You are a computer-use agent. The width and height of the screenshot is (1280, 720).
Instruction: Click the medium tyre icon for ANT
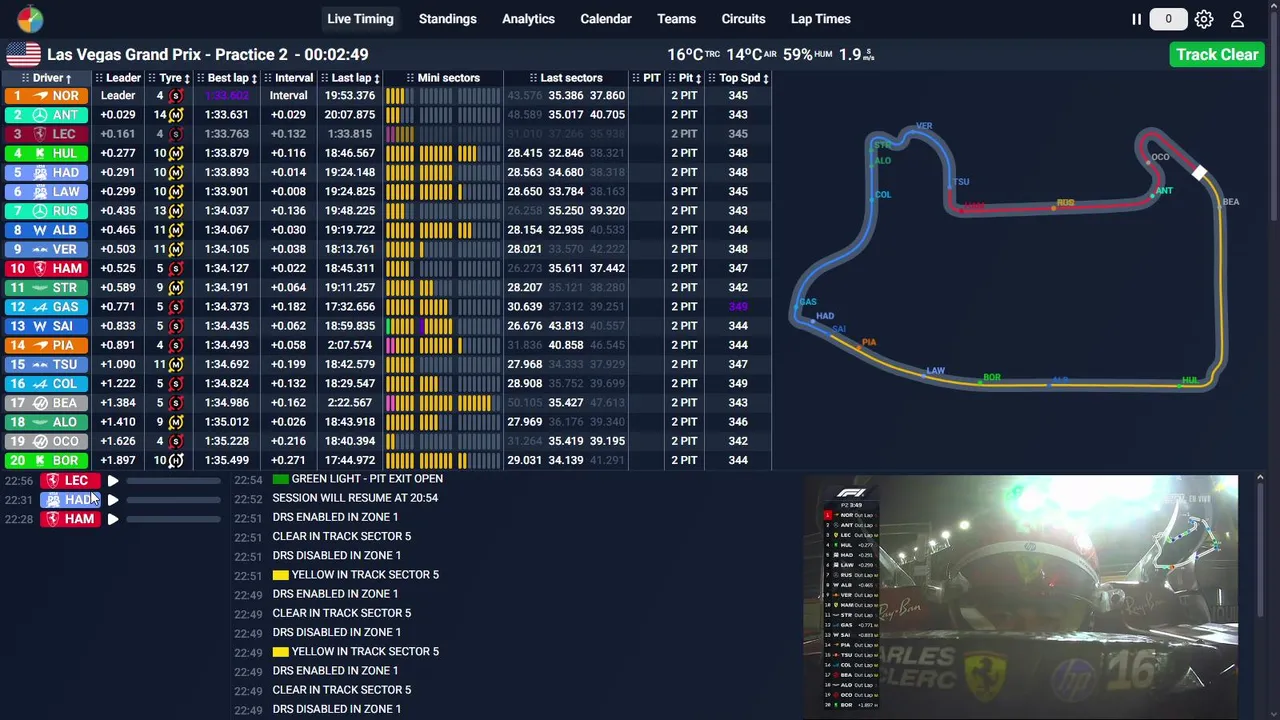pos(175,115)
